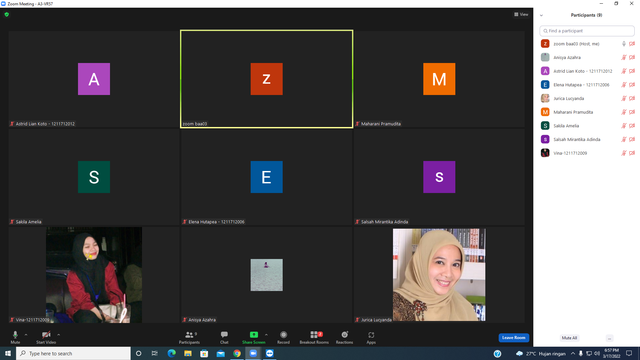Viewport: 640px width, 360px height.
Task: Open share options arrow beside Share Screen
Action: click(x=266, y=335)
